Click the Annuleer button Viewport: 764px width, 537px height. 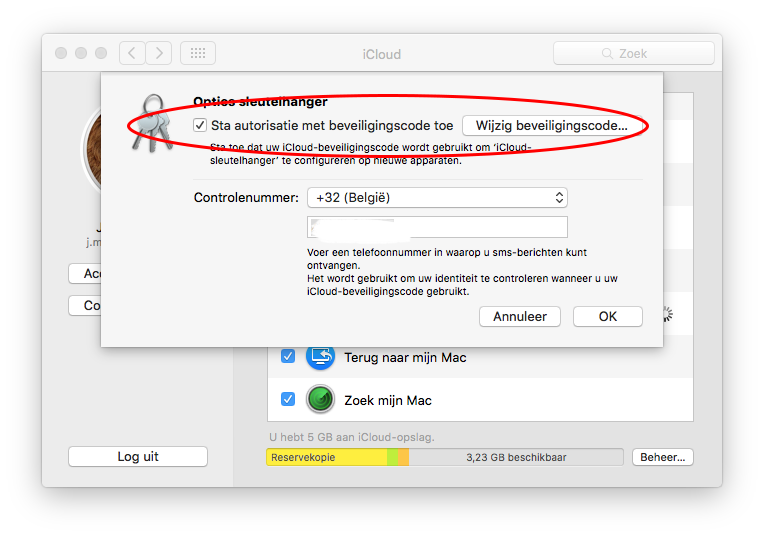[520, 316]
